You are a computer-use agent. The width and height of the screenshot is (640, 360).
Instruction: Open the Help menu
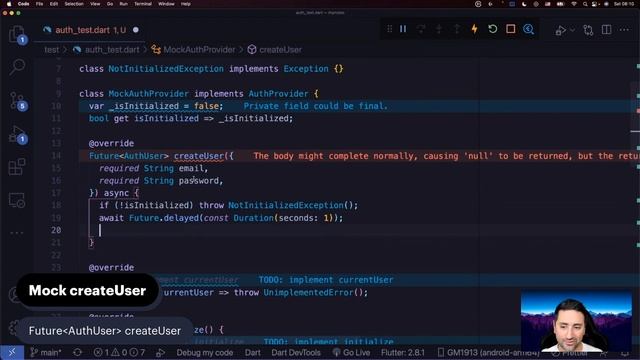(x=186, y=4)
